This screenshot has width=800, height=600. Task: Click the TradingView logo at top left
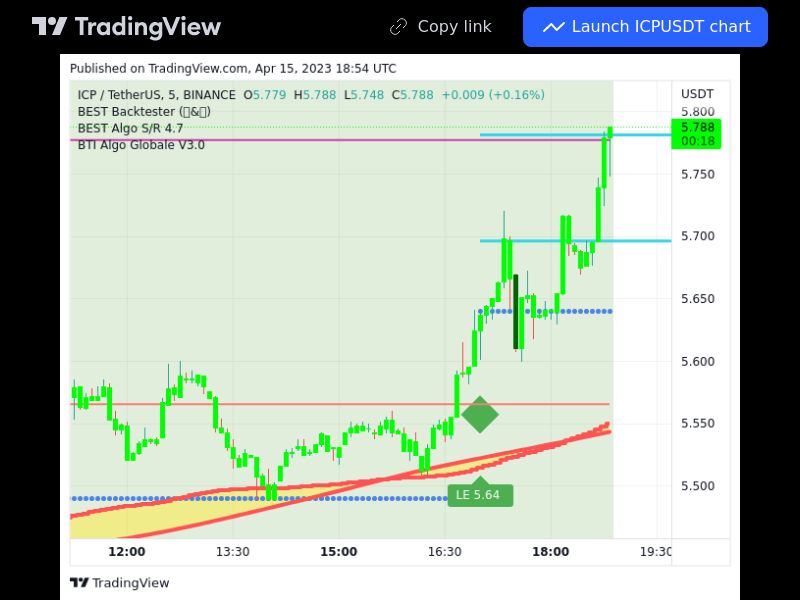click(126, 27)
